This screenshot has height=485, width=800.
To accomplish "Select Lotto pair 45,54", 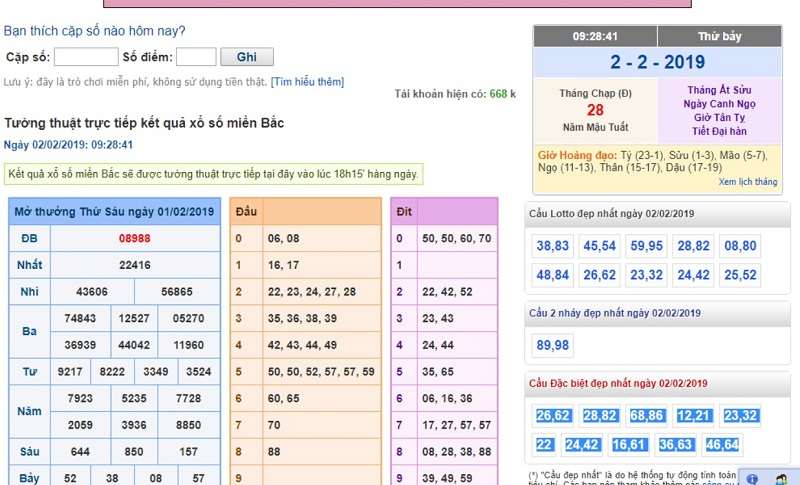I will 599,246.
